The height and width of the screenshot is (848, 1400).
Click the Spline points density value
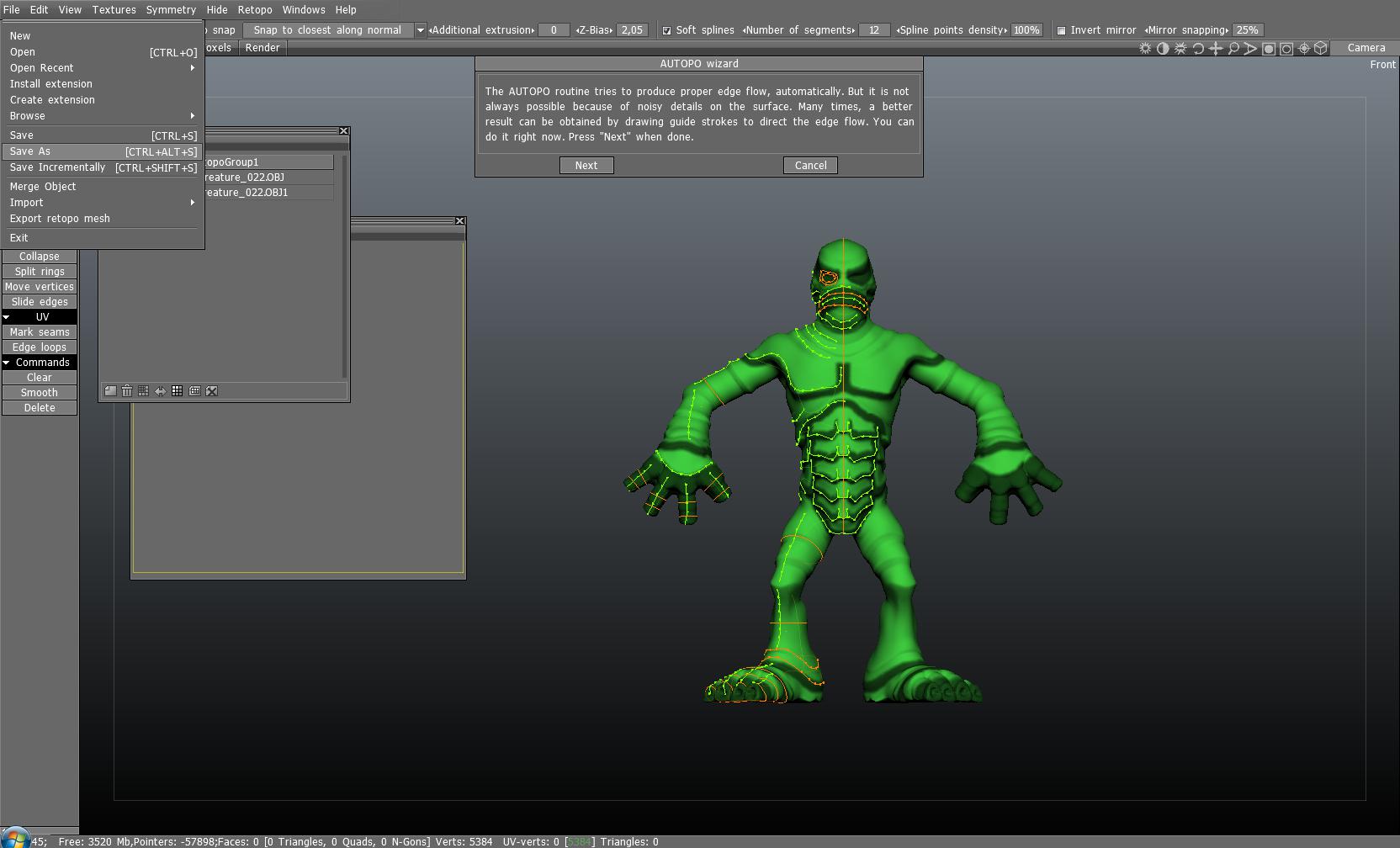point(1026,30)
